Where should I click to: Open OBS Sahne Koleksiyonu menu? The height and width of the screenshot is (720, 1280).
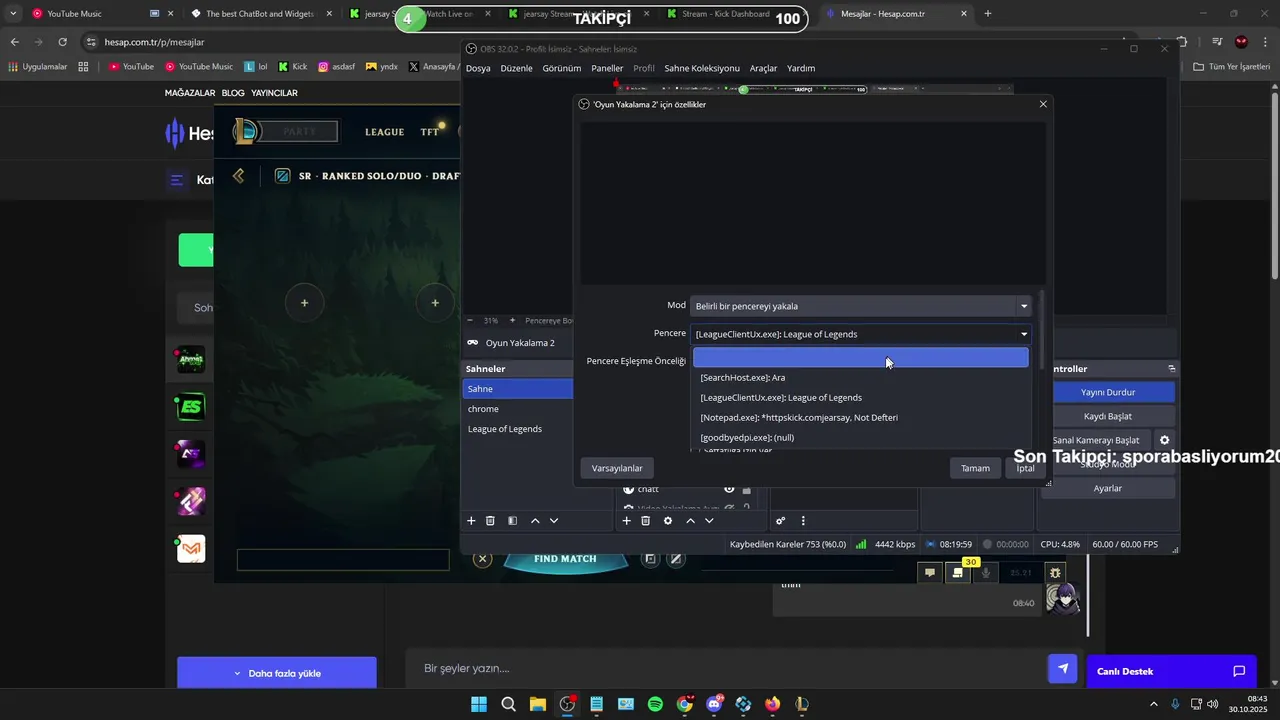702,68
